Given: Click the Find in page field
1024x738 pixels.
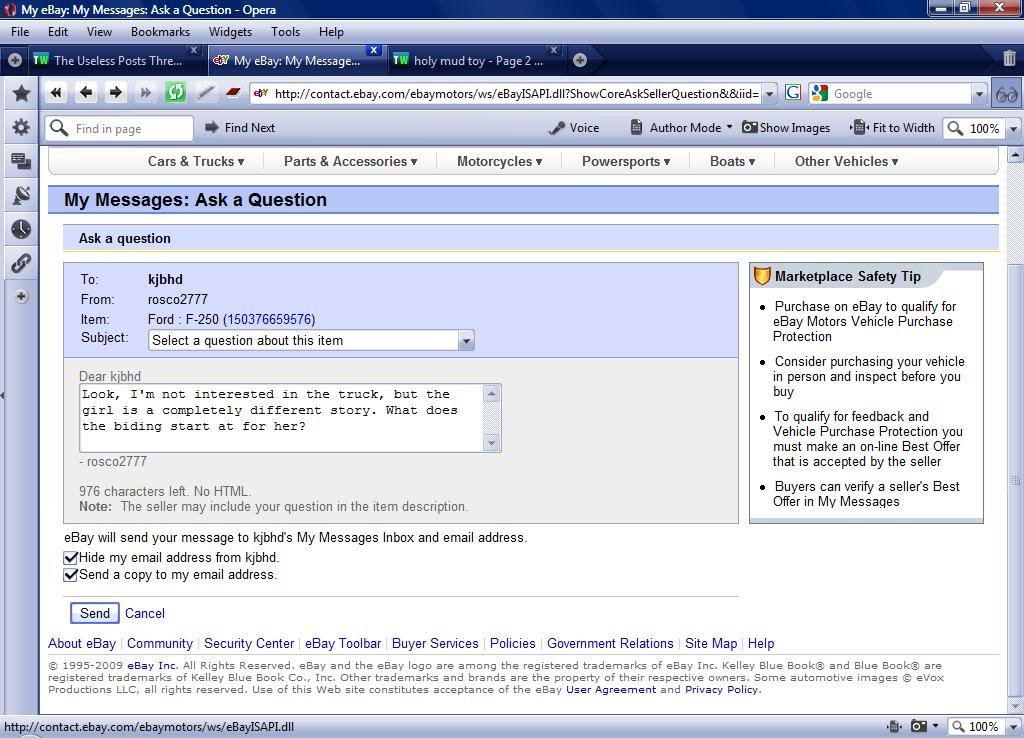Looking at the screenshot, I should 120,128.
